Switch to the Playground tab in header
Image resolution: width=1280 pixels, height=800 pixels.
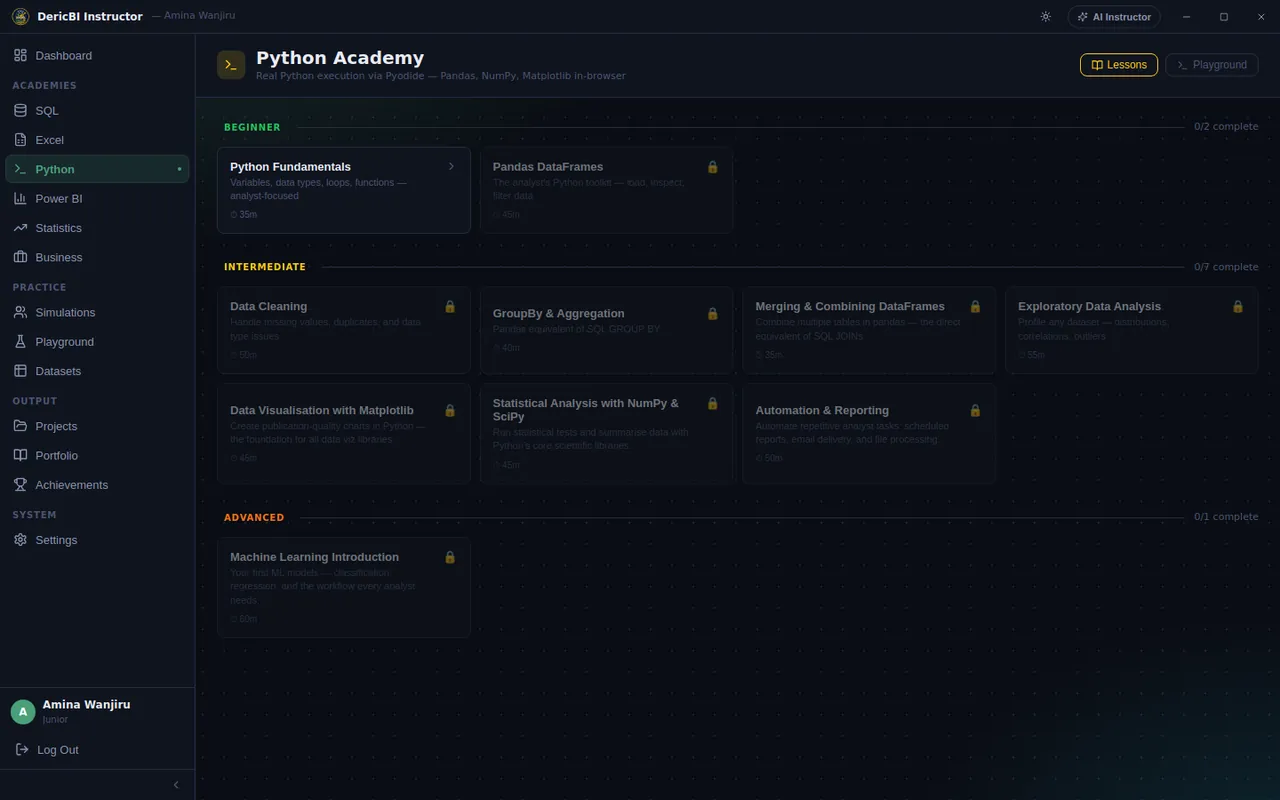pos(1212,65)
